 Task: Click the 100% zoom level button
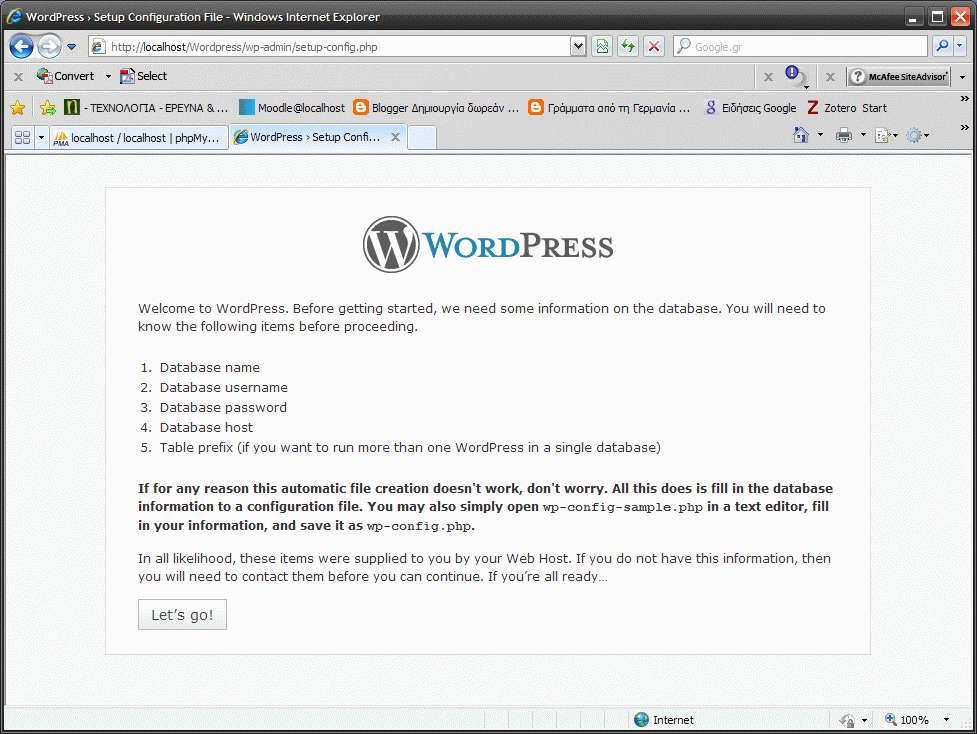click(x=907, y=720)
